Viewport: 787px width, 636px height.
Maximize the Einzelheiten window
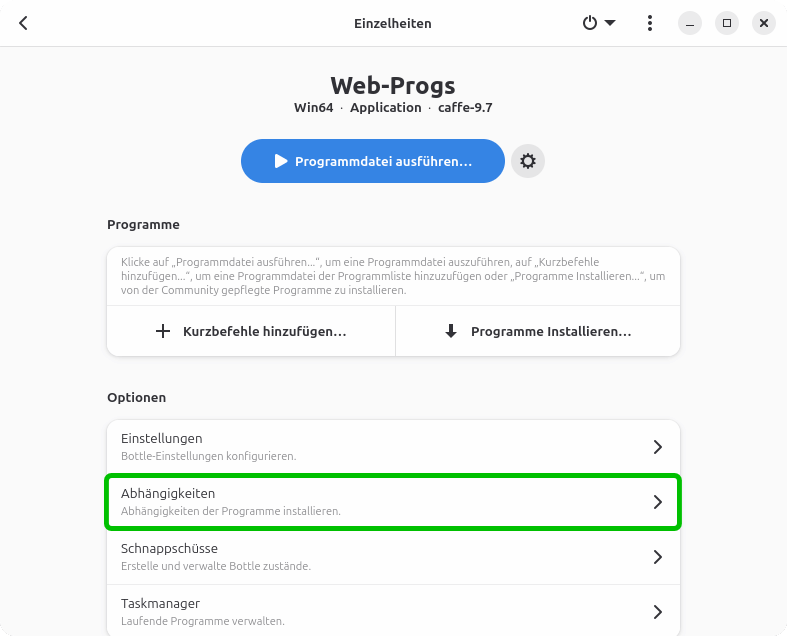727,23
